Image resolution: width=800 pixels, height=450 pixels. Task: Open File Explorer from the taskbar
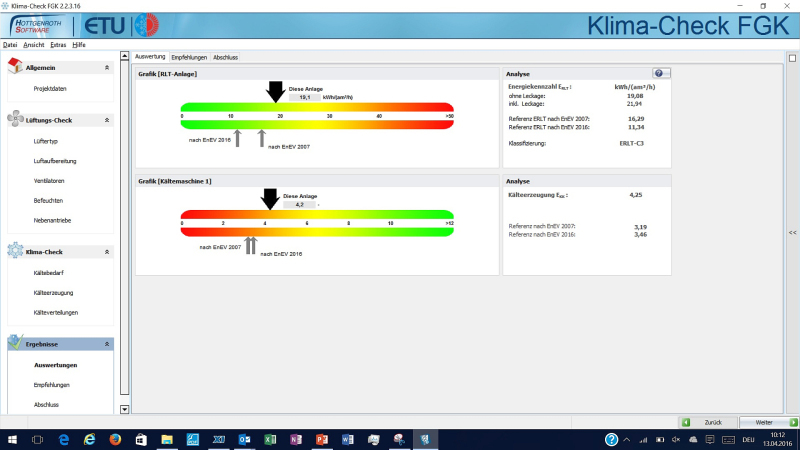point(167,439)
